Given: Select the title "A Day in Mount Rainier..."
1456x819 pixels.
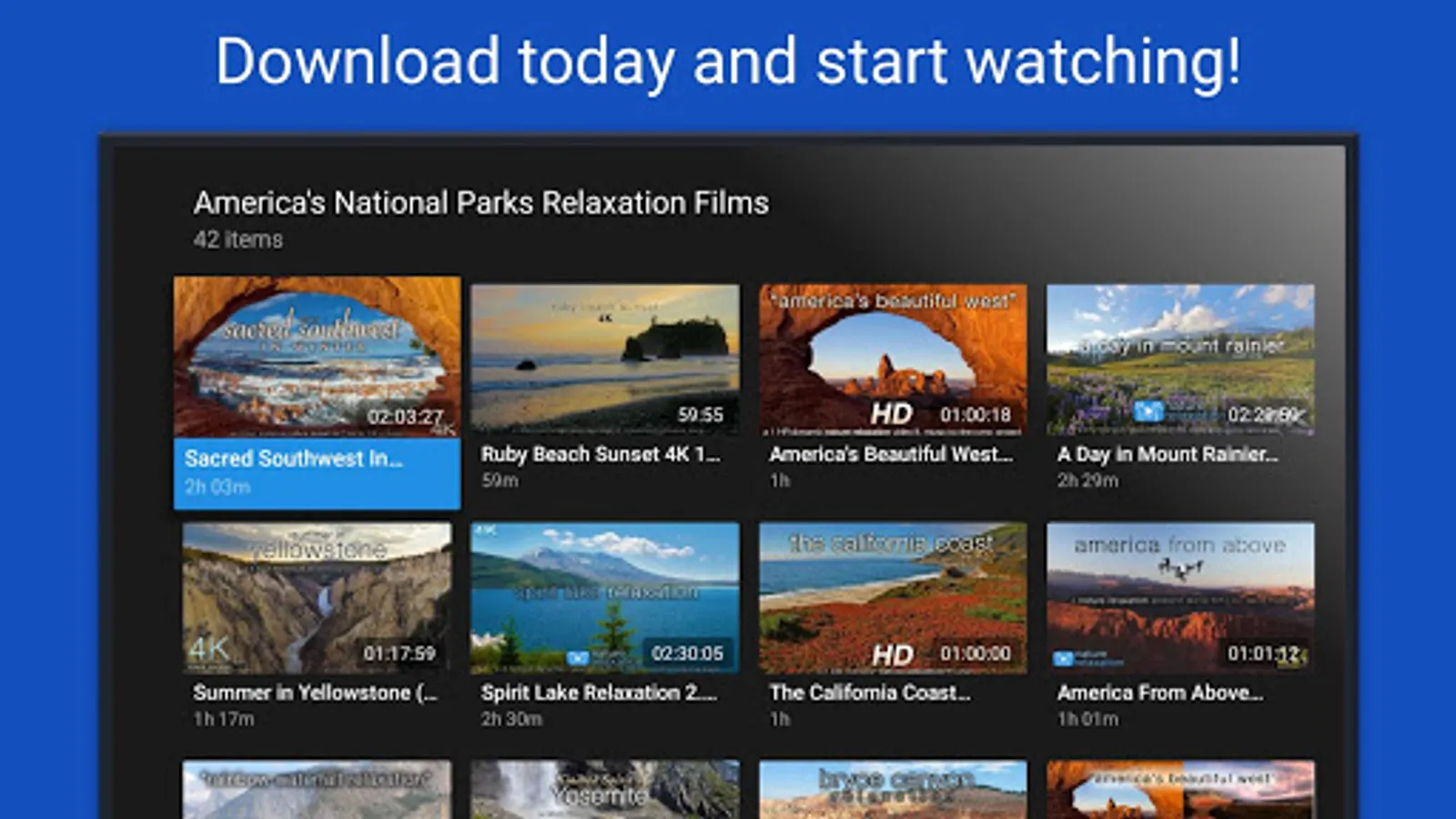Looking at the screenshot, I should click(1168, 454).
